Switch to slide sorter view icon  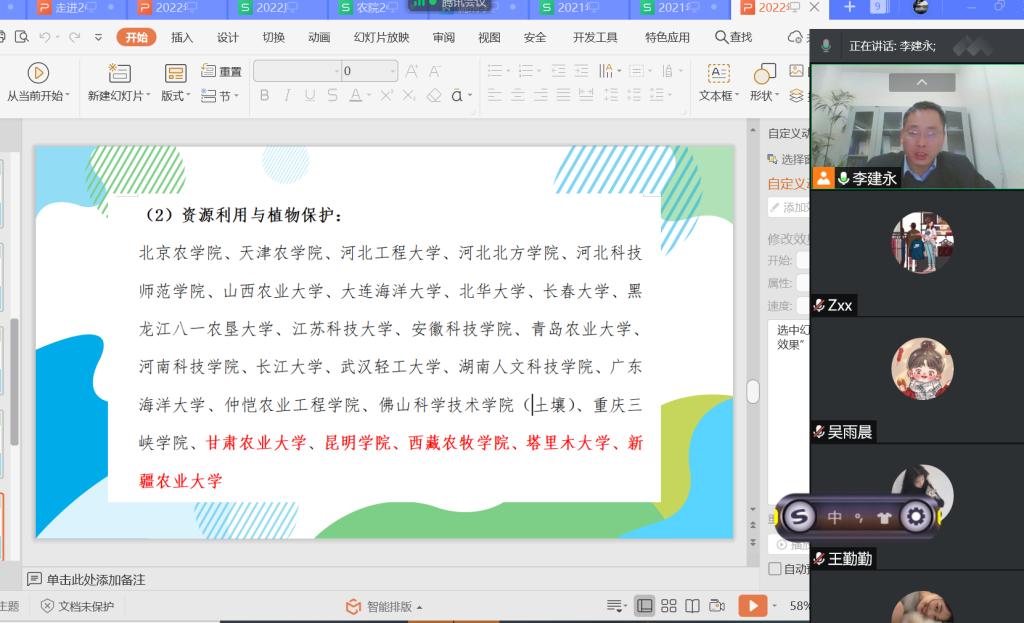click(669, 606)
